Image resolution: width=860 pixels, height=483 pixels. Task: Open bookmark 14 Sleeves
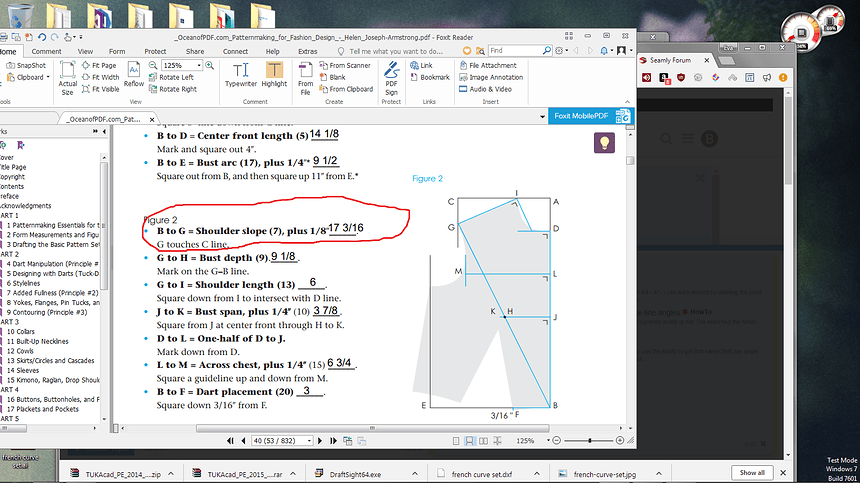23,371
